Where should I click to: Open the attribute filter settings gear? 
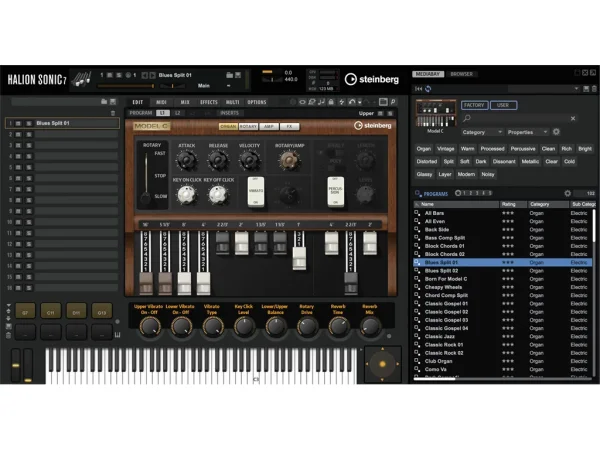coord(557,132)
